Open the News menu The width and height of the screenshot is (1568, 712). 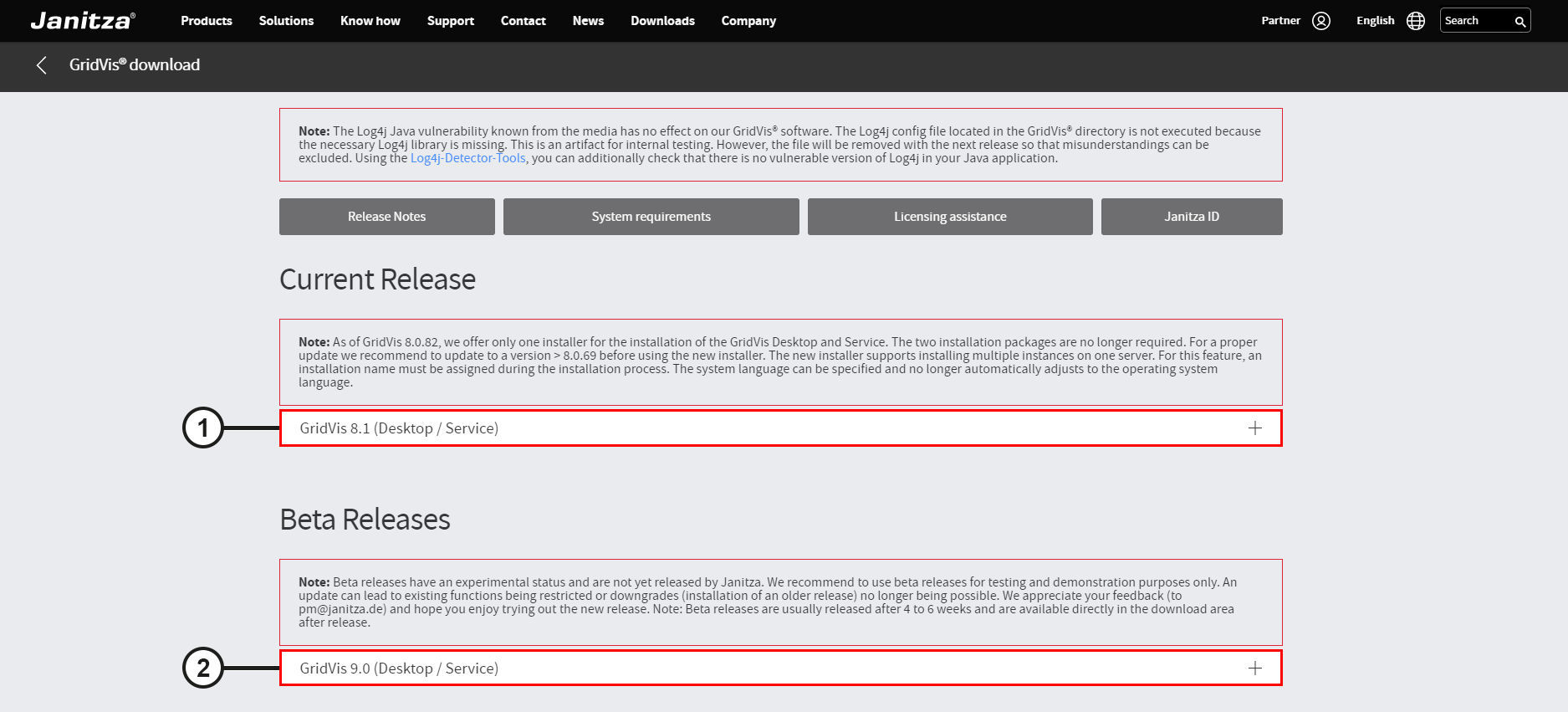click(x=588, y=21)
